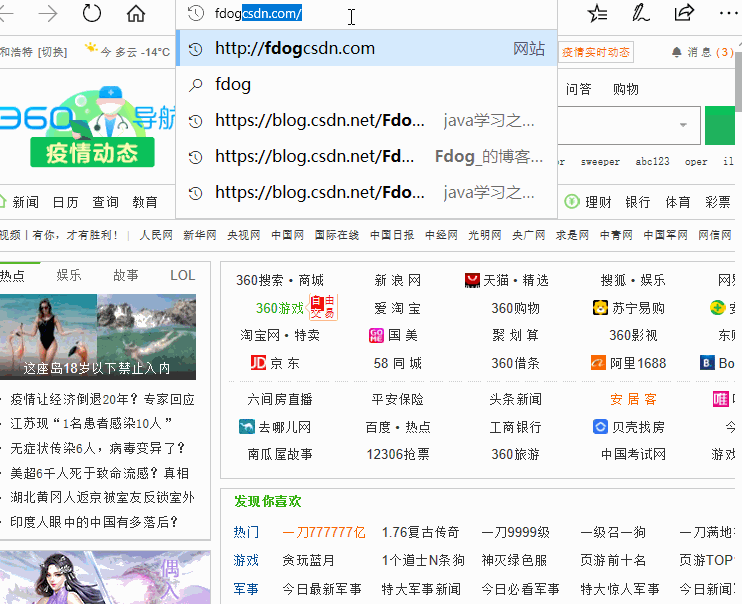Open 安居客 orange link

click(x=633, y=400)
